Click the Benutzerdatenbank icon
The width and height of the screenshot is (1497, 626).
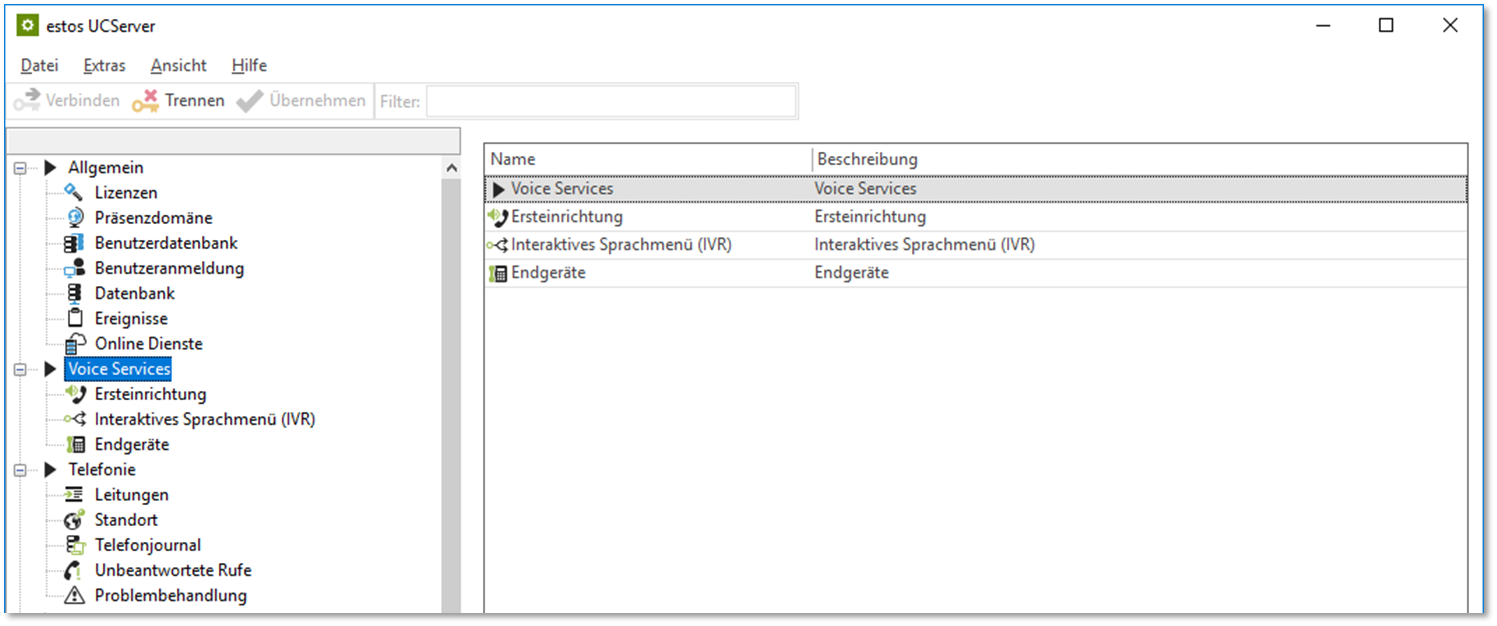pos(74,243)
